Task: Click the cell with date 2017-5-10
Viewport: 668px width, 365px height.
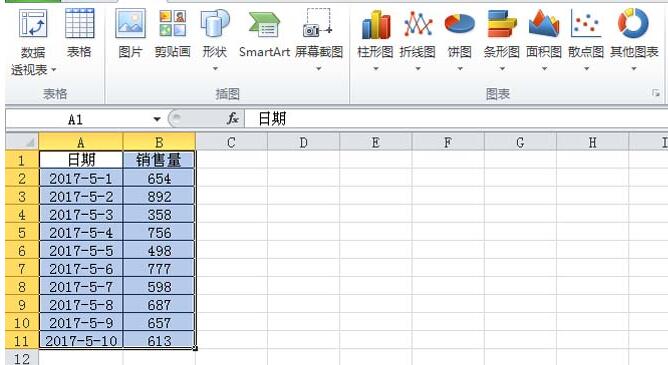Action: coord(81,341)
